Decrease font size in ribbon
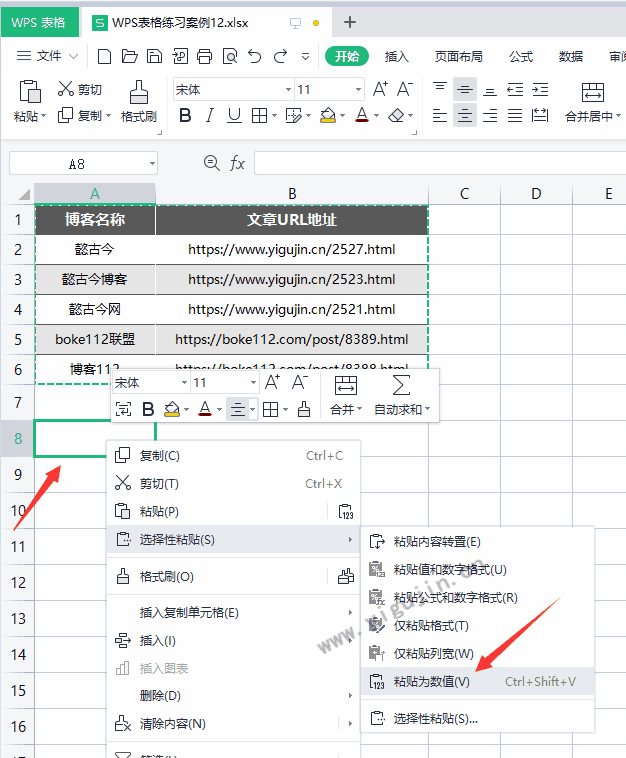626x758 pixels. point(405,89)
